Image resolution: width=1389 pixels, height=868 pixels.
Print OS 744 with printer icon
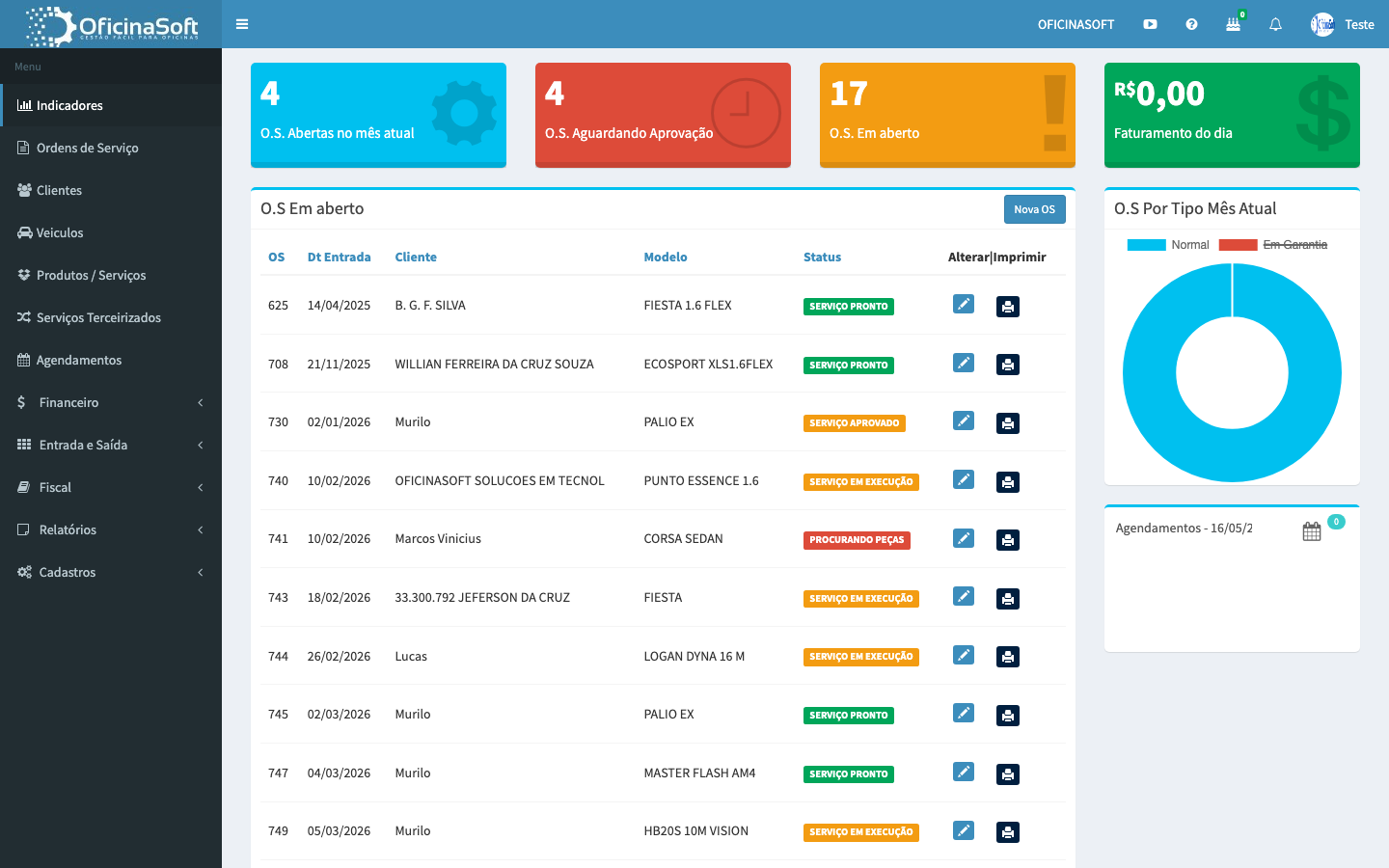click(x=1008, y=657)
